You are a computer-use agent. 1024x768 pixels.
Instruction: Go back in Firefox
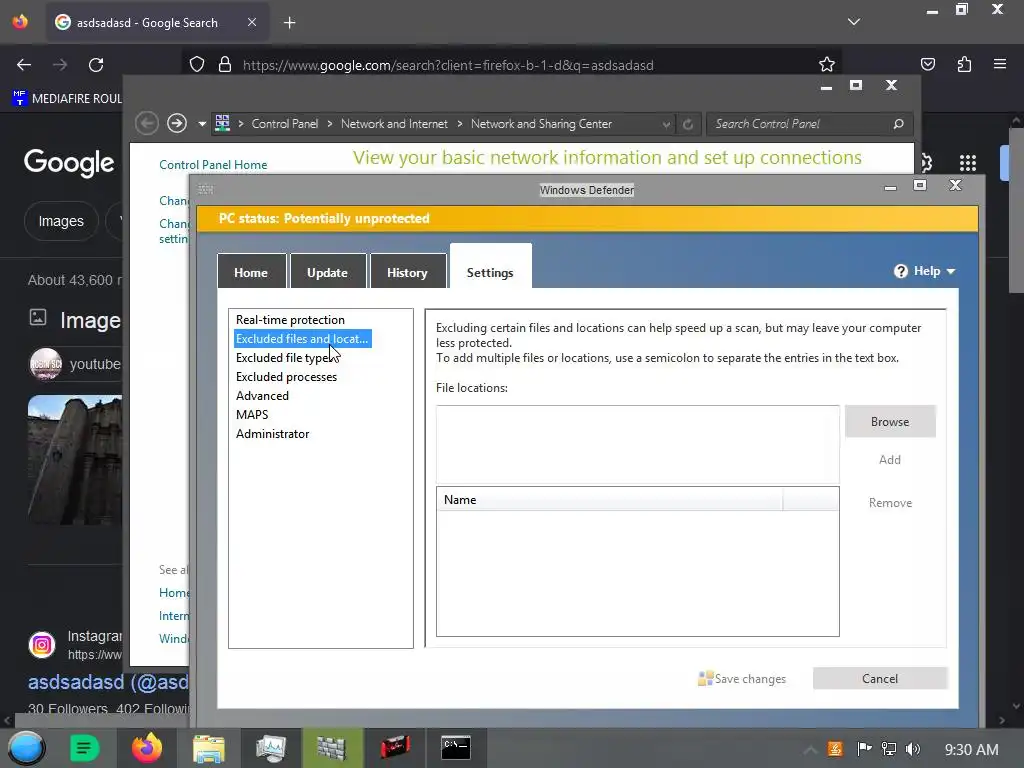pyautogui.click(x=24, y=65)
